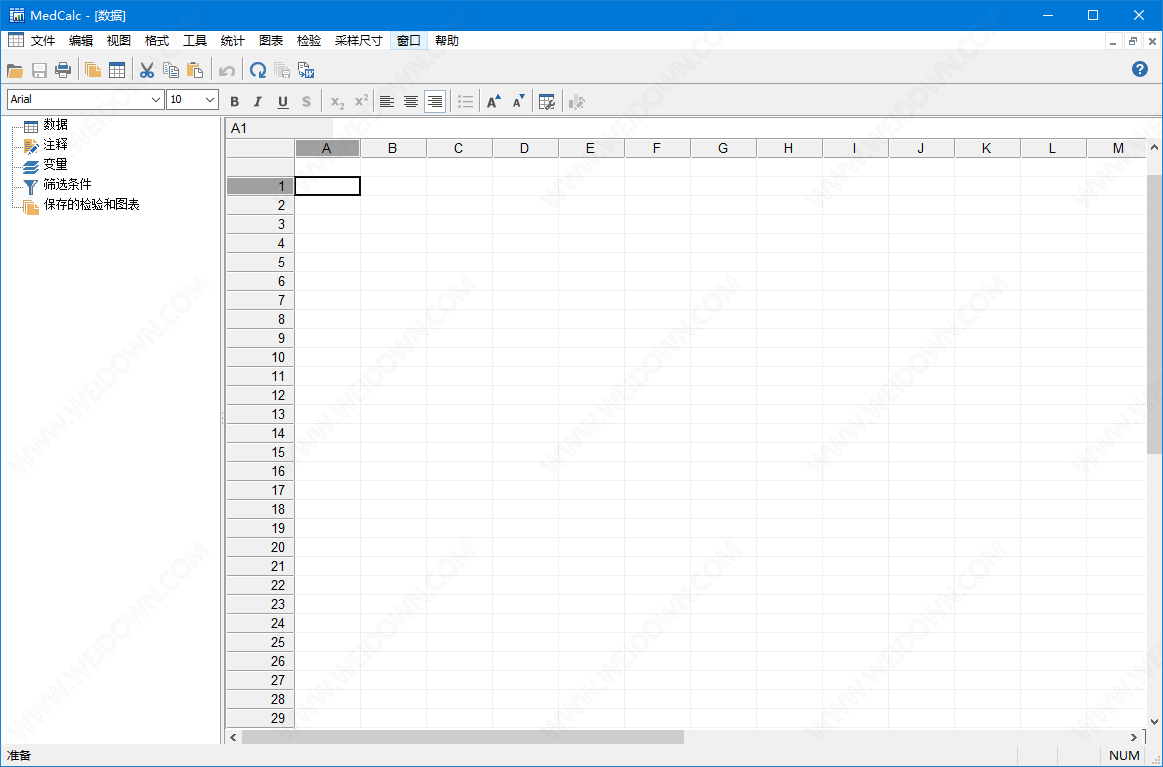1163x767 pixels.
Task: Align text right
Action: tap(435, 102)
